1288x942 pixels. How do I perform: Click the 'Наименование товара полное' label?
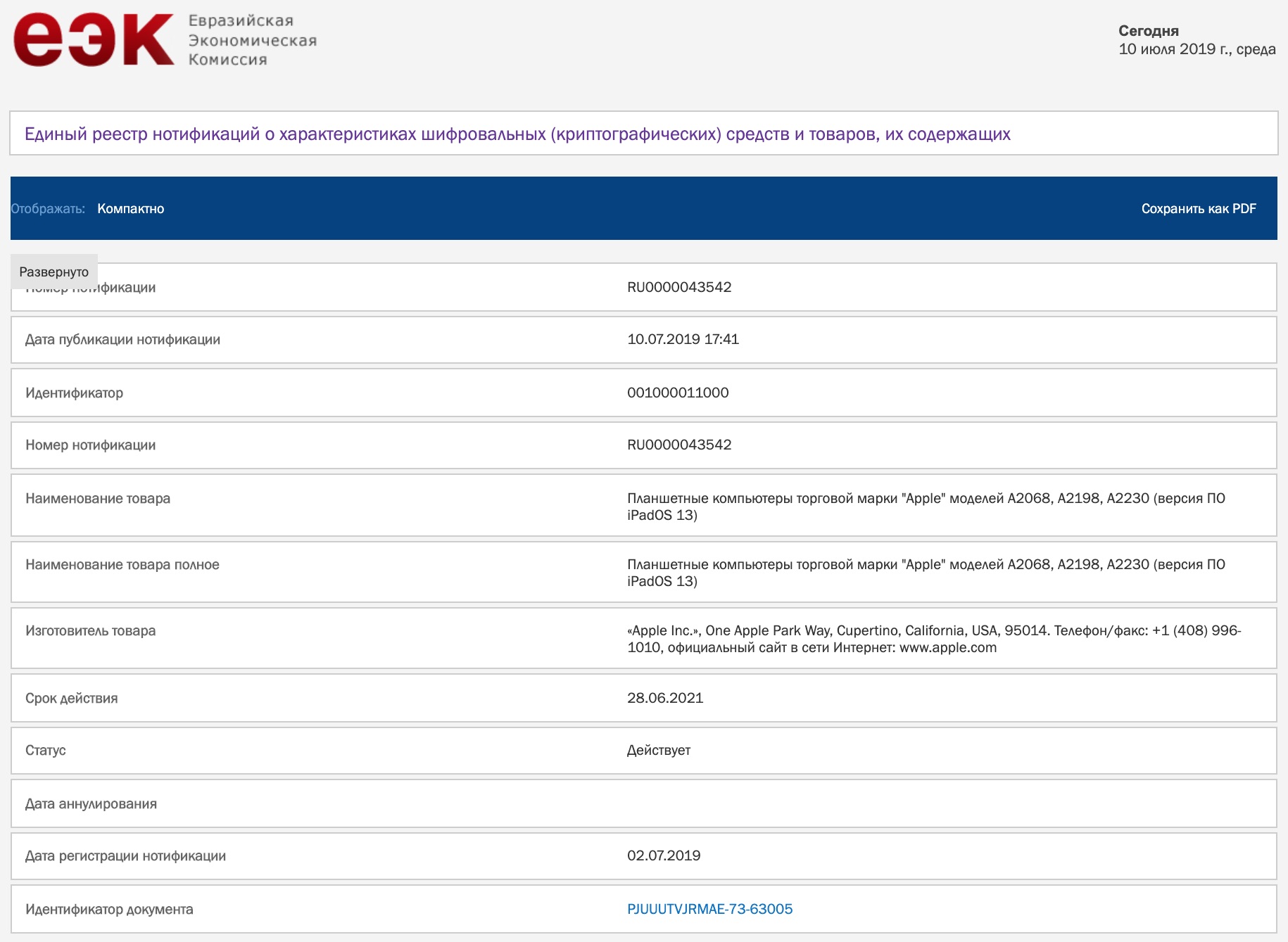click(x=122, y=565)
